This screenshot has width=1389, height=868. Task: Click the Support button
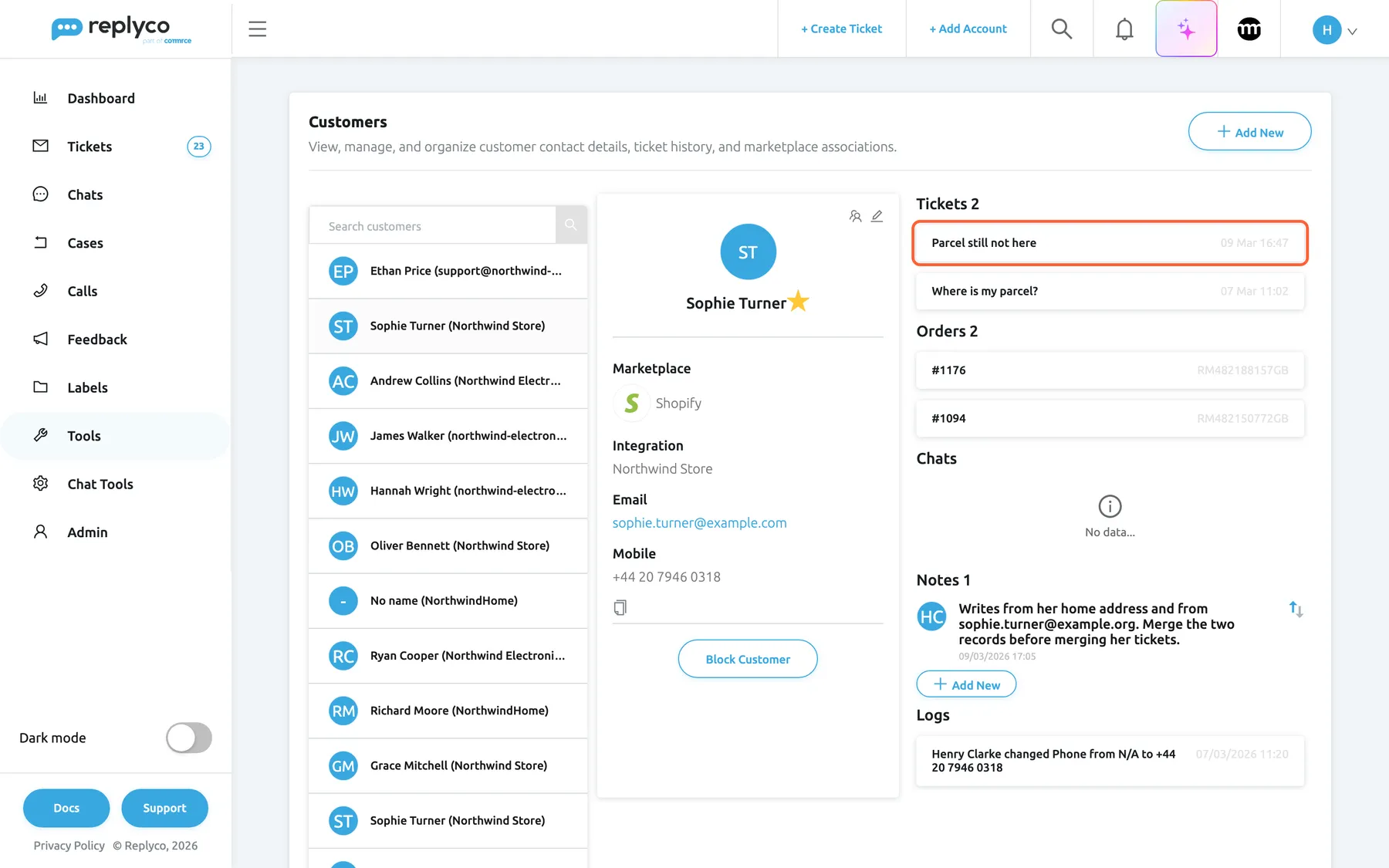164,808
